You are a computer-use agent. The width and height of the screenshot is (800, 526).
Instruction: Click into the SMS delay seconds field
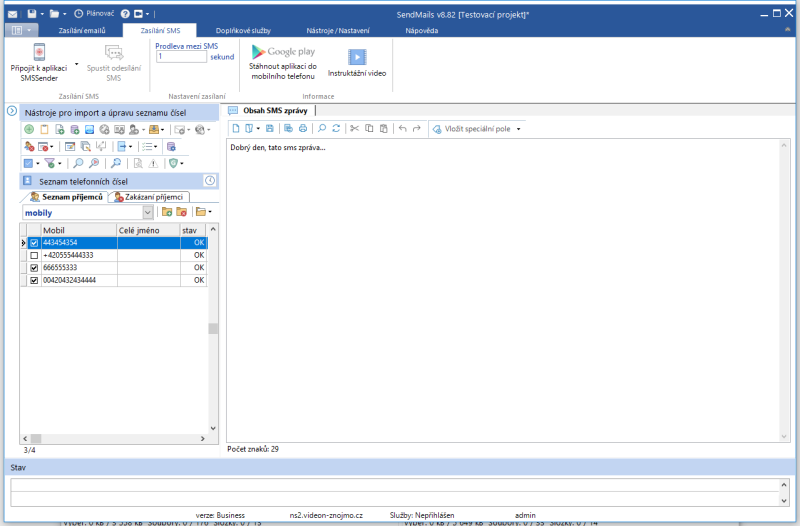pyautogui.click(x=180, y=58)
